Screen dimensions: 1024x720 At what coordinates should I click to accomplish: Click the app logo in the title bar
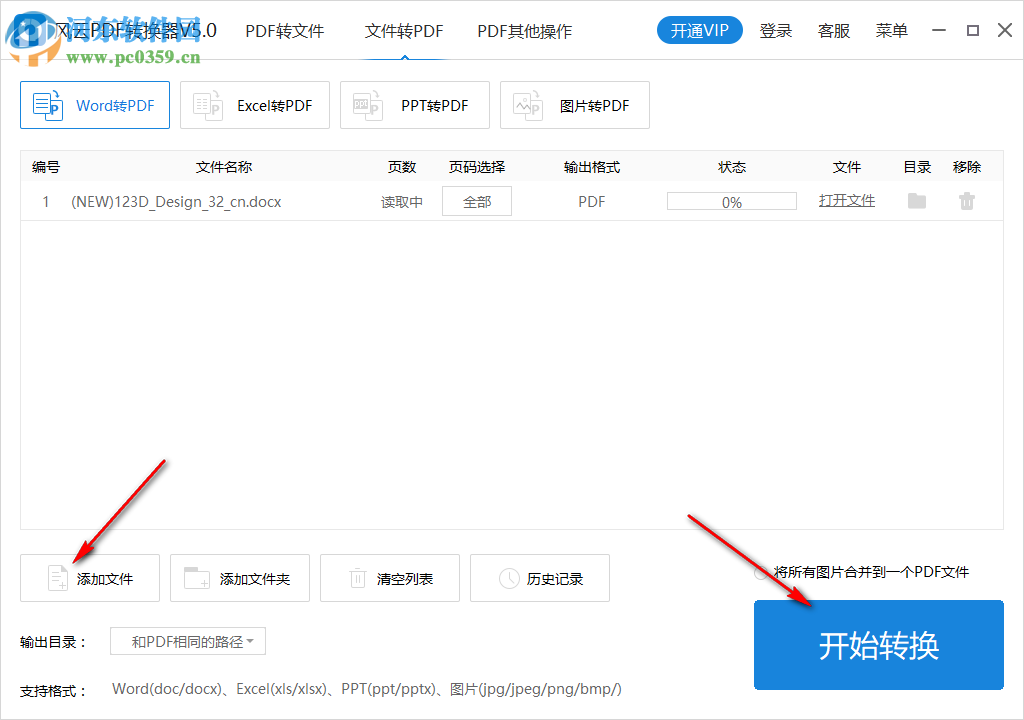tap(30, 30)
